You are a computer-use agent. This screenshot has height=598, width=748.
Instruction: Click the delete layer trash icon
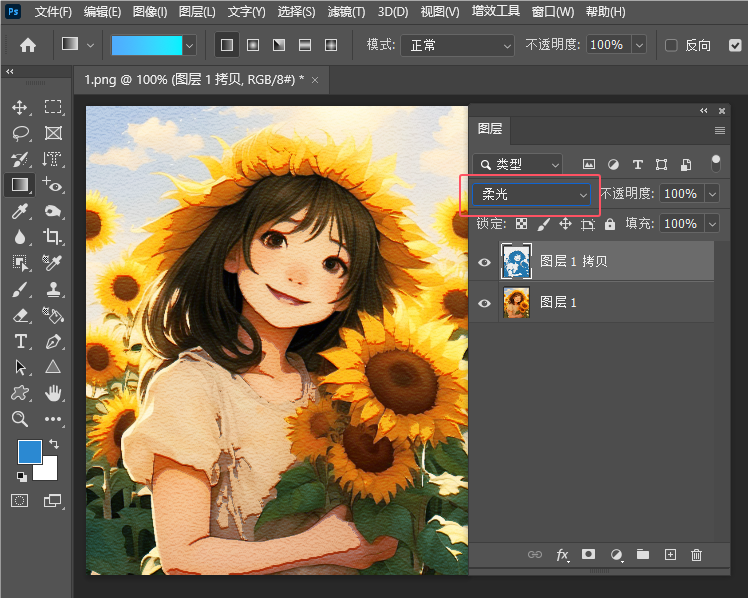click(697, 554)
